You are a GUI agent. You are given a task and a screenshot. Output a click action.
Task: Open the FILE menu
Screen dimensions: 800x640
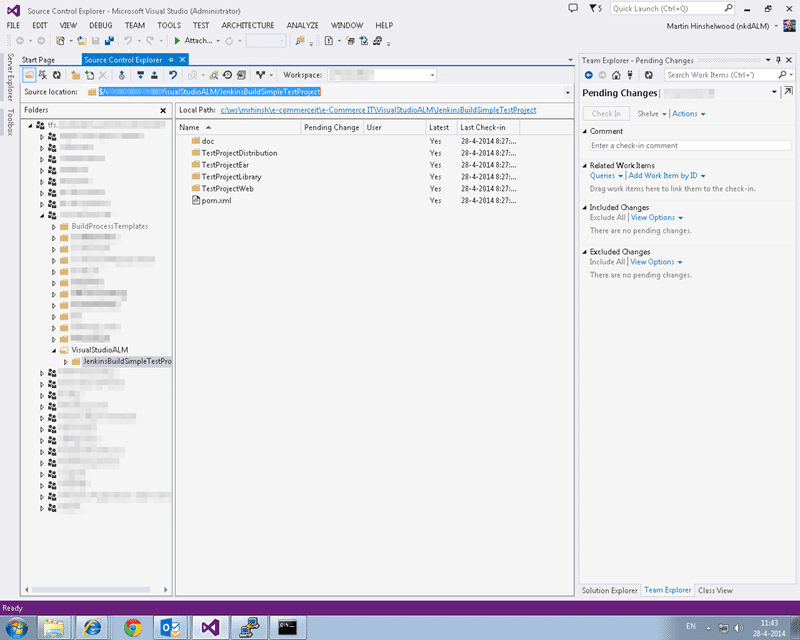13,25
